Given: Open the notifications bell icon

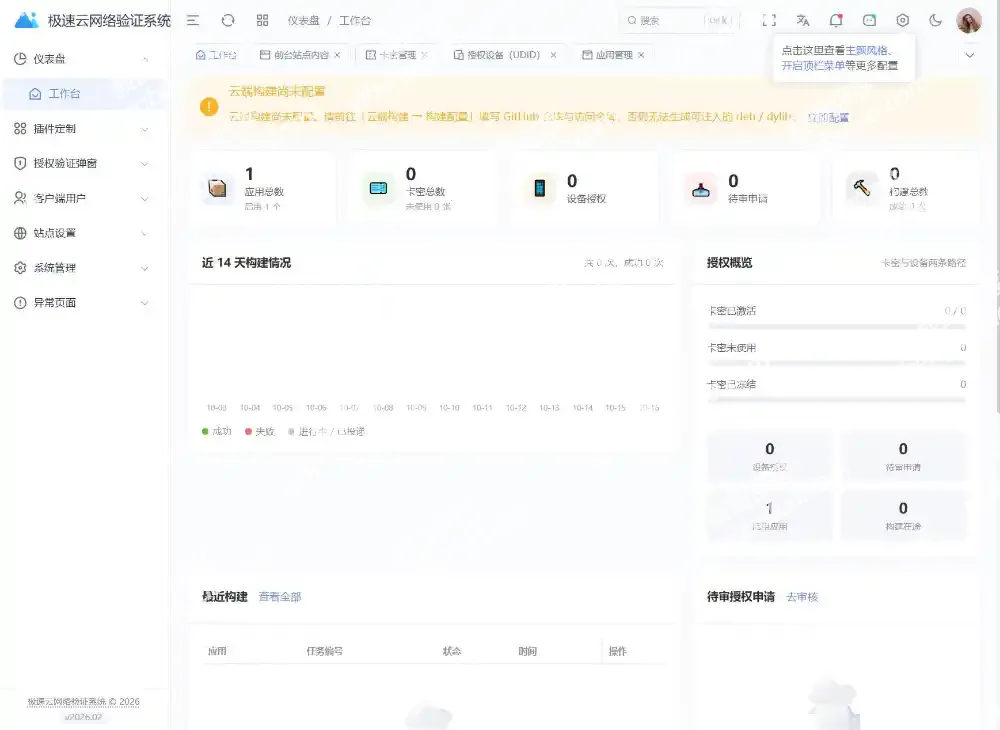Looking at the screenshot, I should click(x=836, y=20).
